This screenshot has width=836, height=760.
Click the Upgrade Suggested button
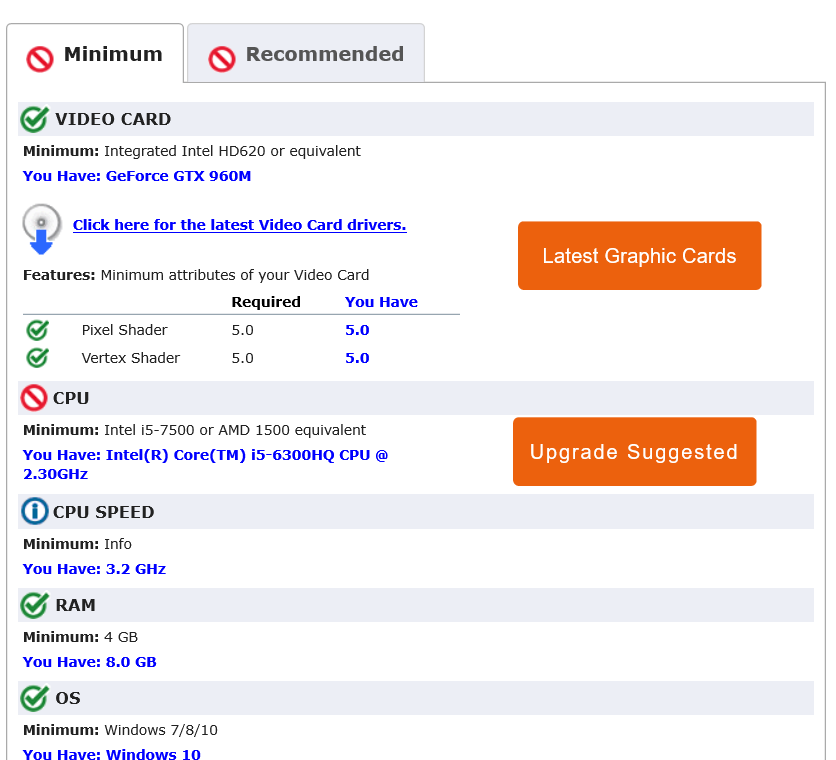[x=634, y=452]
